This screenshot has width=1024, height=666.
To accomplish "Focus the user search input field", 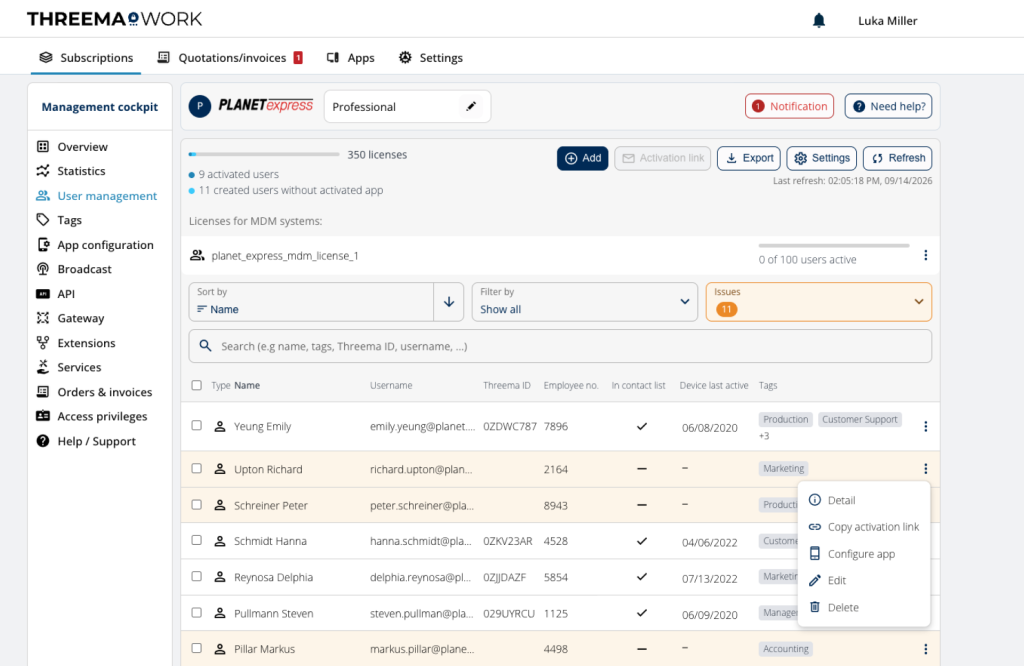I will [x=560, y=346].
